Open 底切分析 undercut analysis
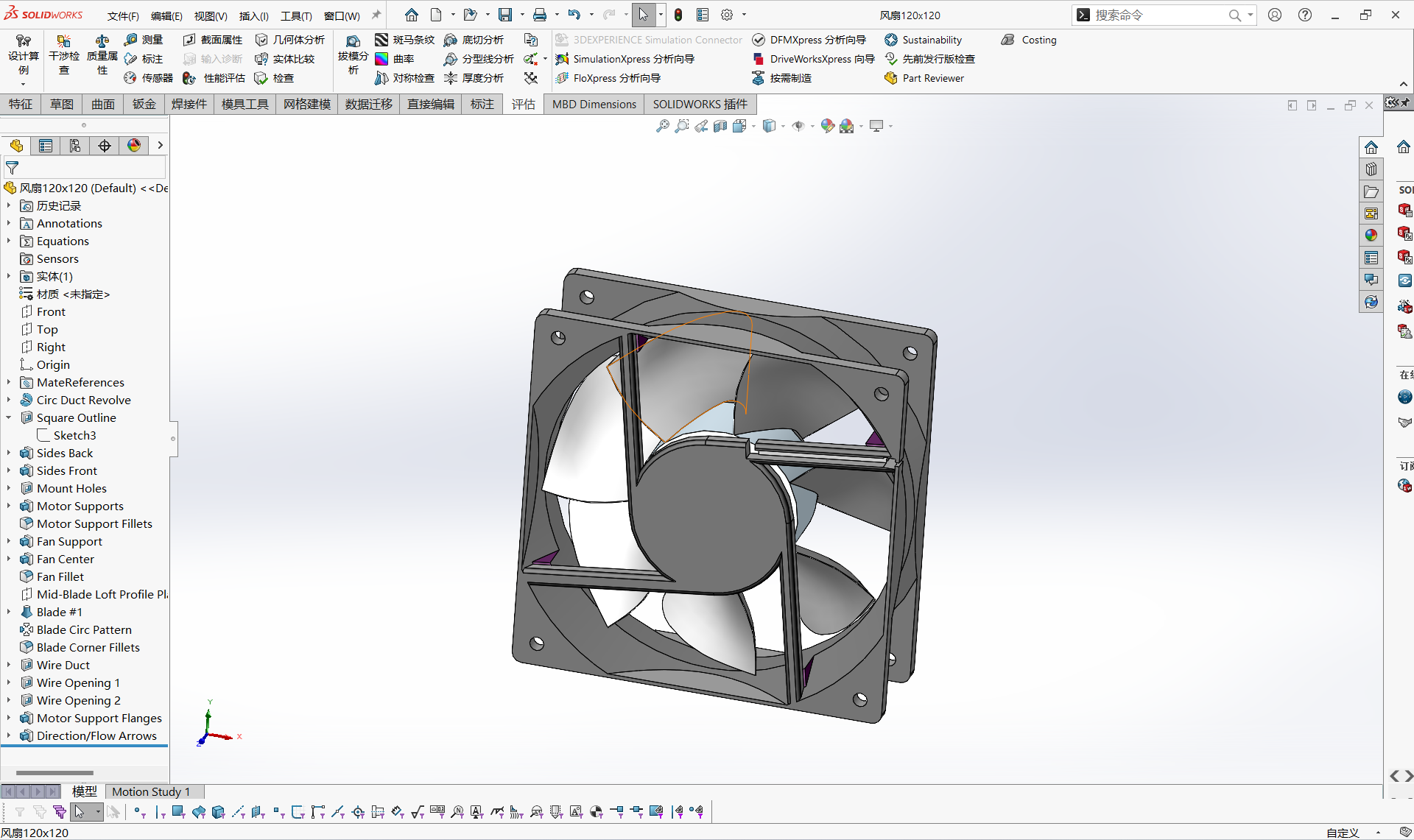 coord(474,40)
